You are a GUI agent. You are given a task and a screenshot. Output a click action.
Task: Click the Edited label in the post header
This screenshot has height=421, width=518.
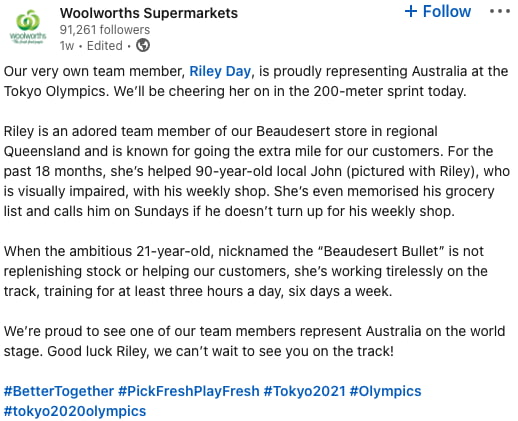click(x=105, y=46)
